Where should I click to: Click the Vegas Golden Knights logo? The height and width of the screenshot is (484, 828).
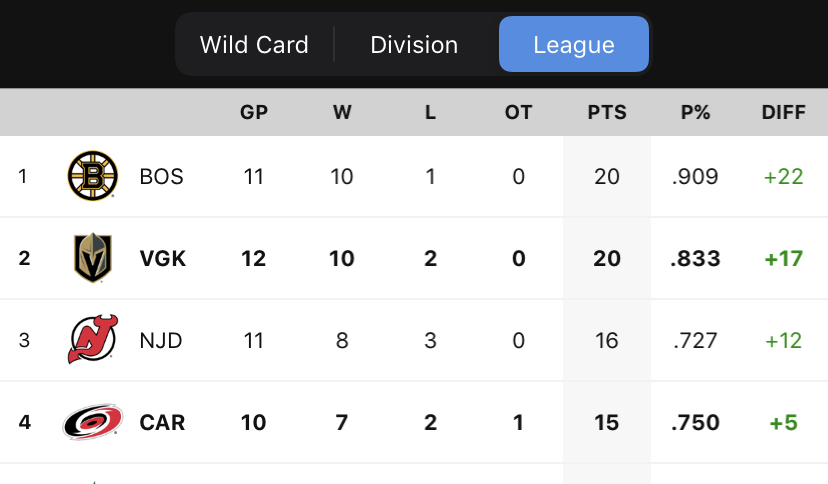[x=93, y=258]
